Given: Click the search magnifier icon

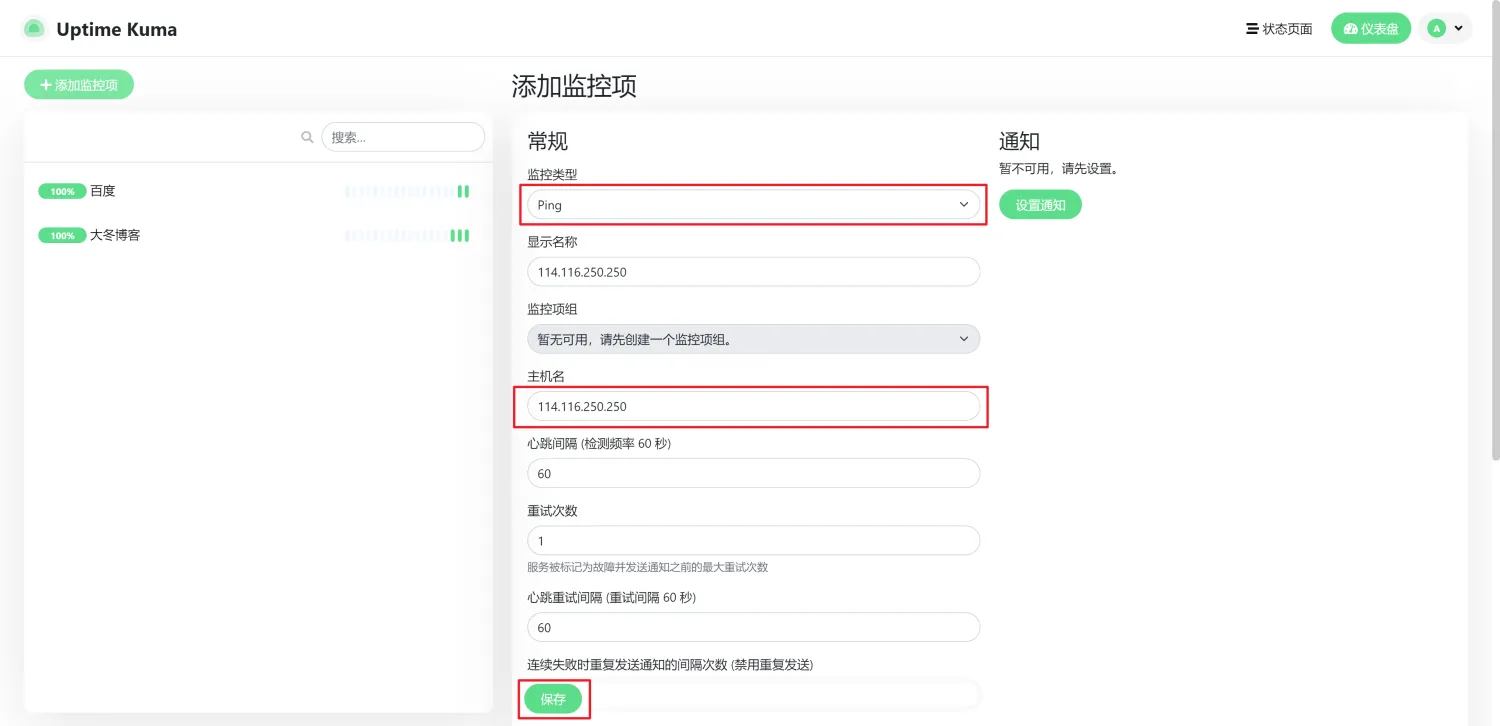Looking at the screenshot, I should pyautogui.click(x=307, y=137).
